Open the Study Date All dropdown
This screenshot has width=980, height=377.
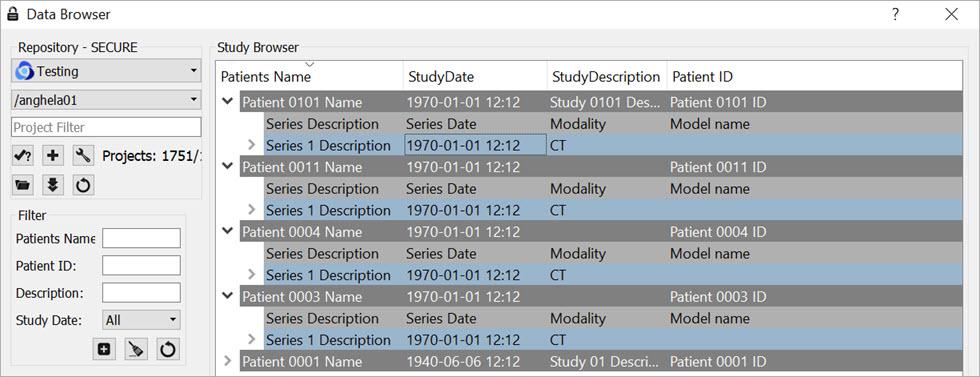click(141, 320)
